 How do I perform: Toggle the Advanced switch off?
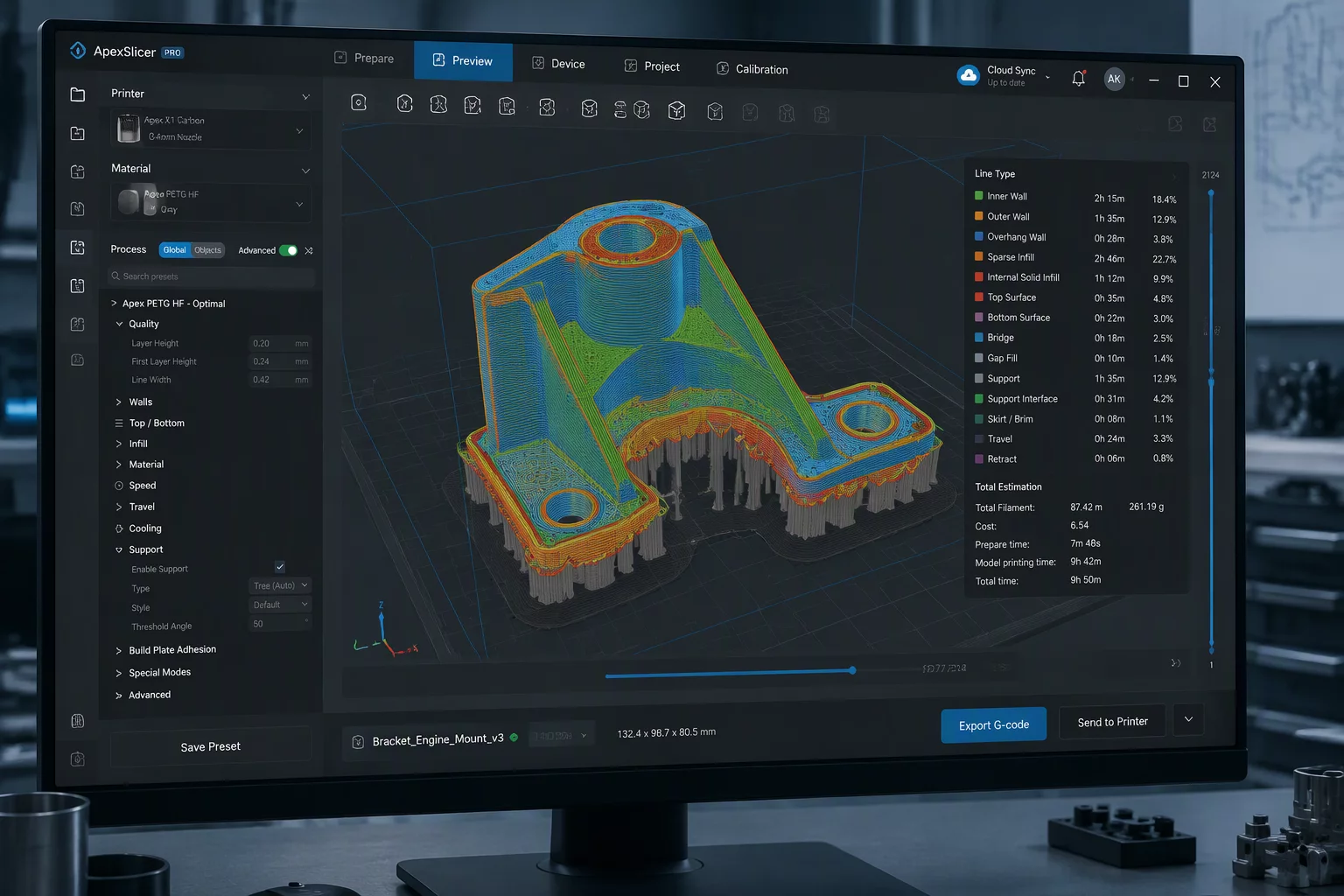[288, 250]
